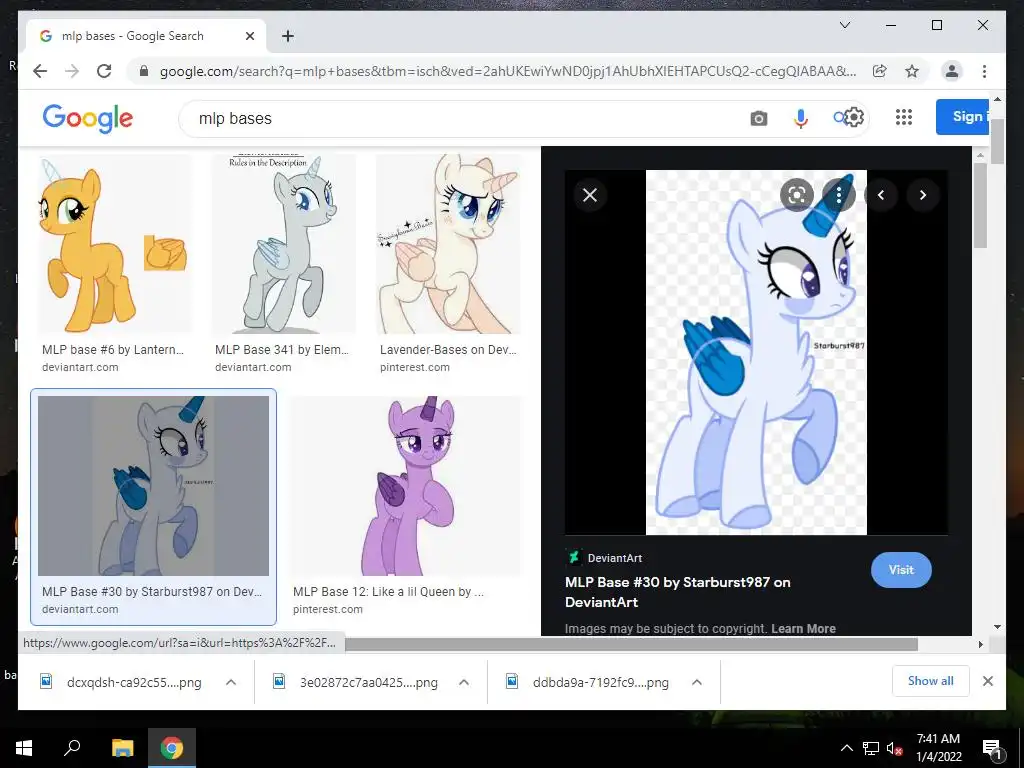1024x768 pixels.
Task: Click the MLP Base 12 caption text
Action: coord(389,592)
